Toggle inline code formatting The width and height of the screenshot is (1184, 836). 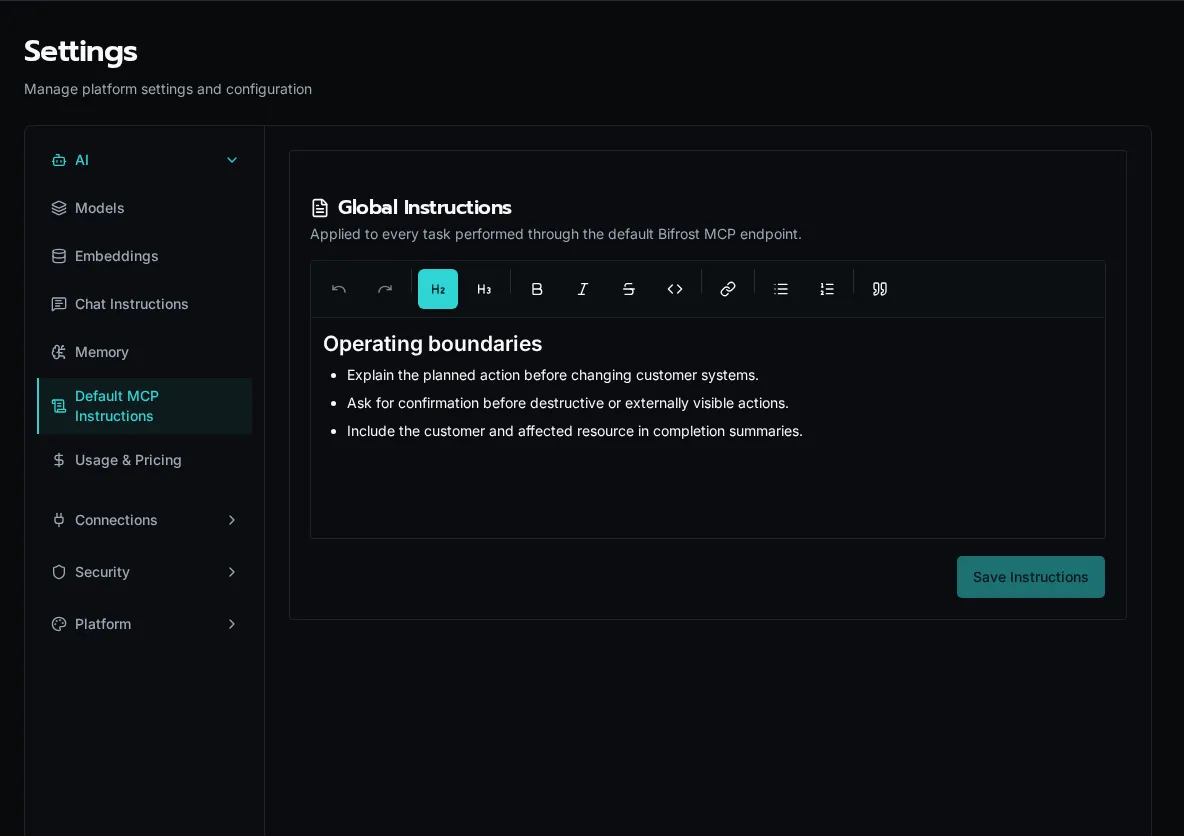[x=675, y=289]
